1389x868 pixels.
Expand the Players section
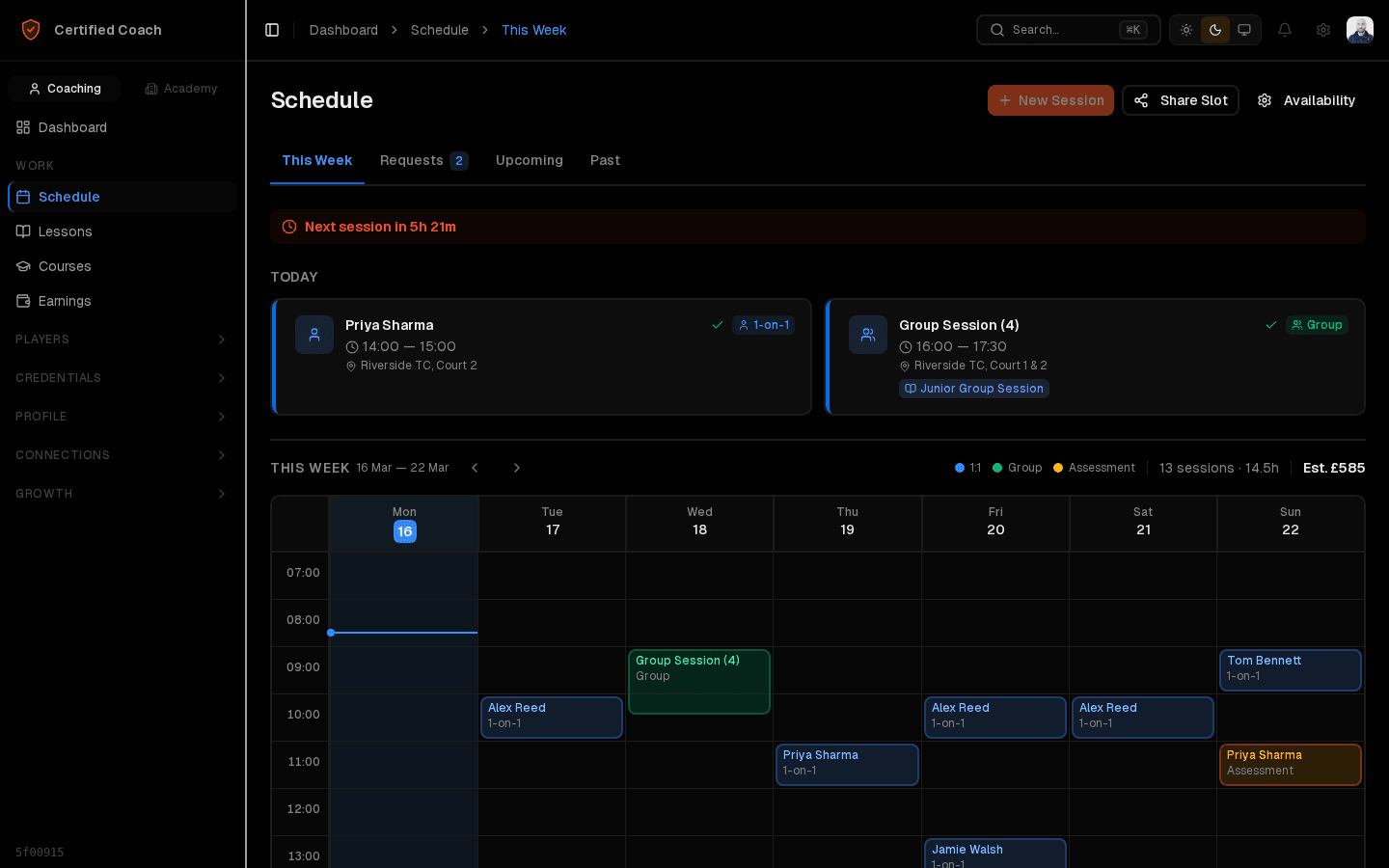pyautogui.click(x=120, y=339)
